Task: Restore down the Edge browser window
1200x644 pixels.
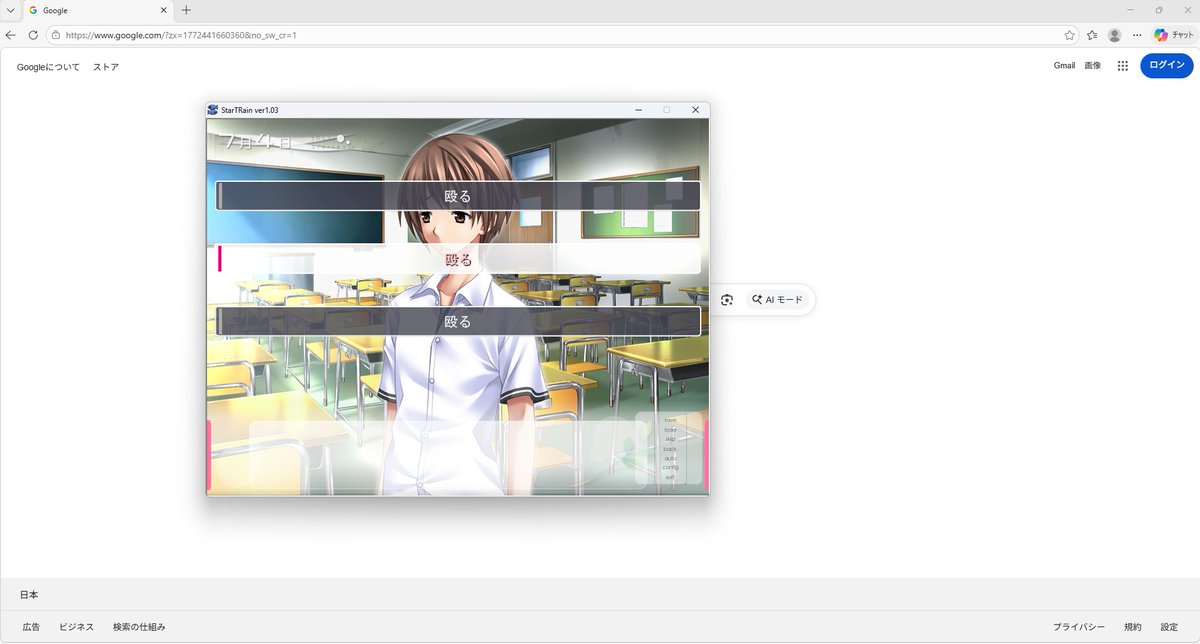Action: click(1158, 10)
